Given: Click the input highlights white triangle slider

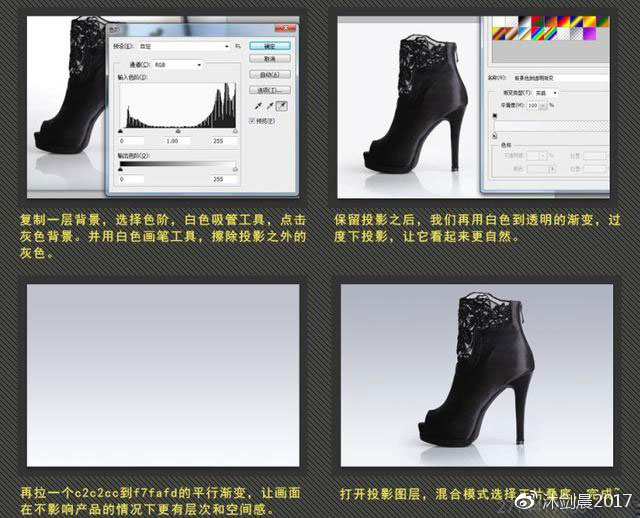Looking at the screenshot, I should click(x=235, y=131).
